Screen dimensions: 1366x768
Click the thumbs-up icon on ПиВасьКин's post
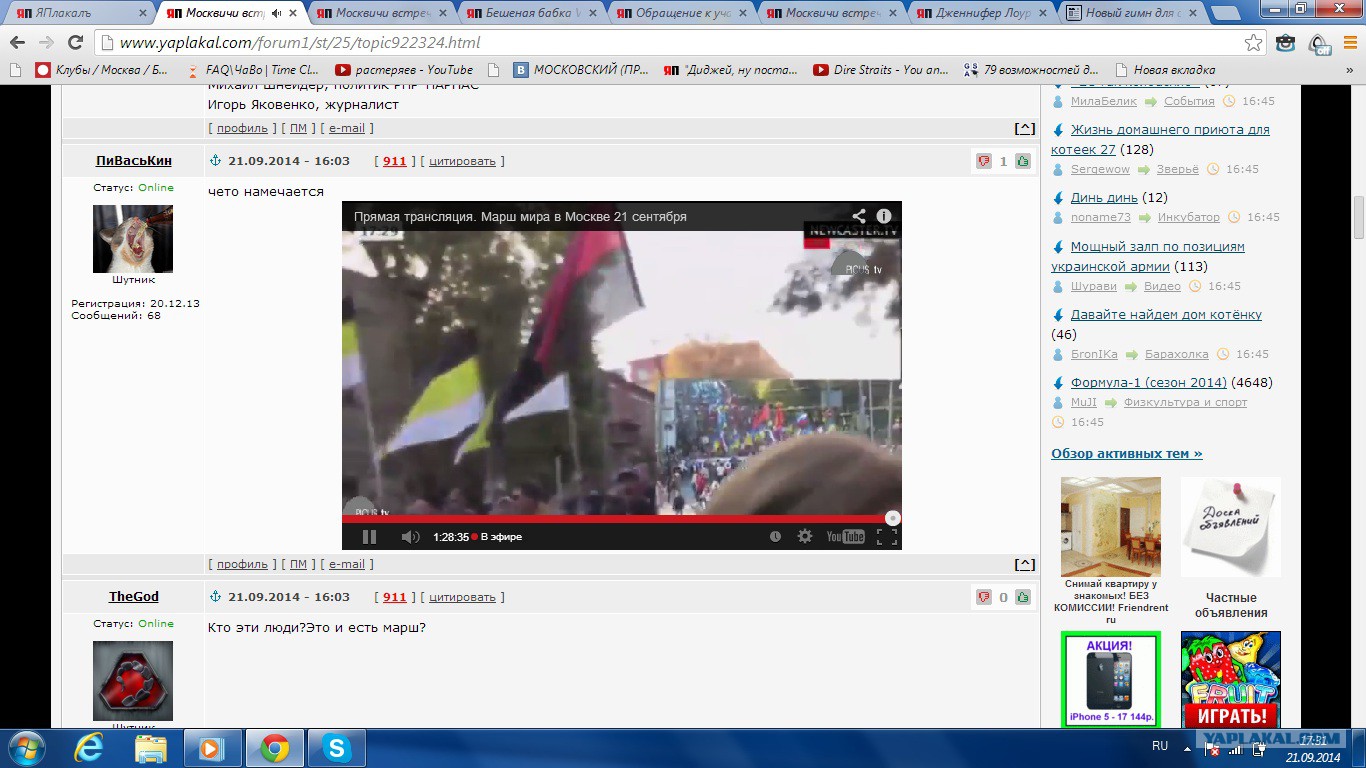pyautogui.click(x=1023, y=161)
